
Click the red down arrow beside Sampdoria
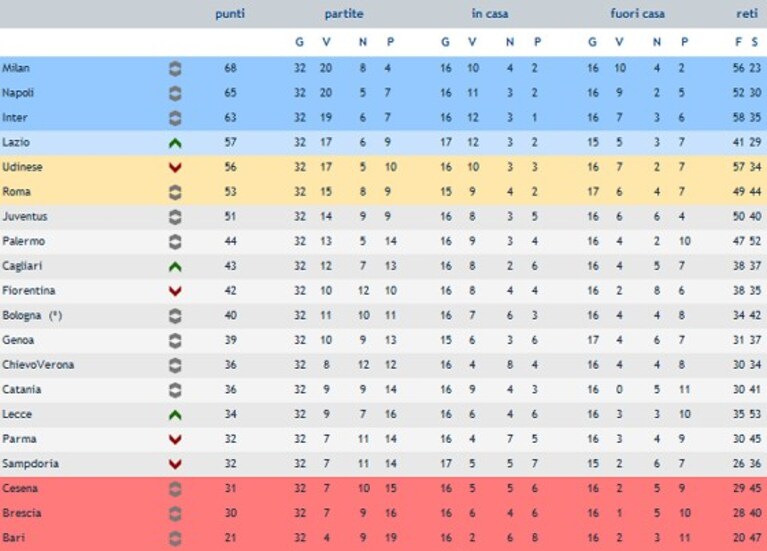tap(175, 464)
